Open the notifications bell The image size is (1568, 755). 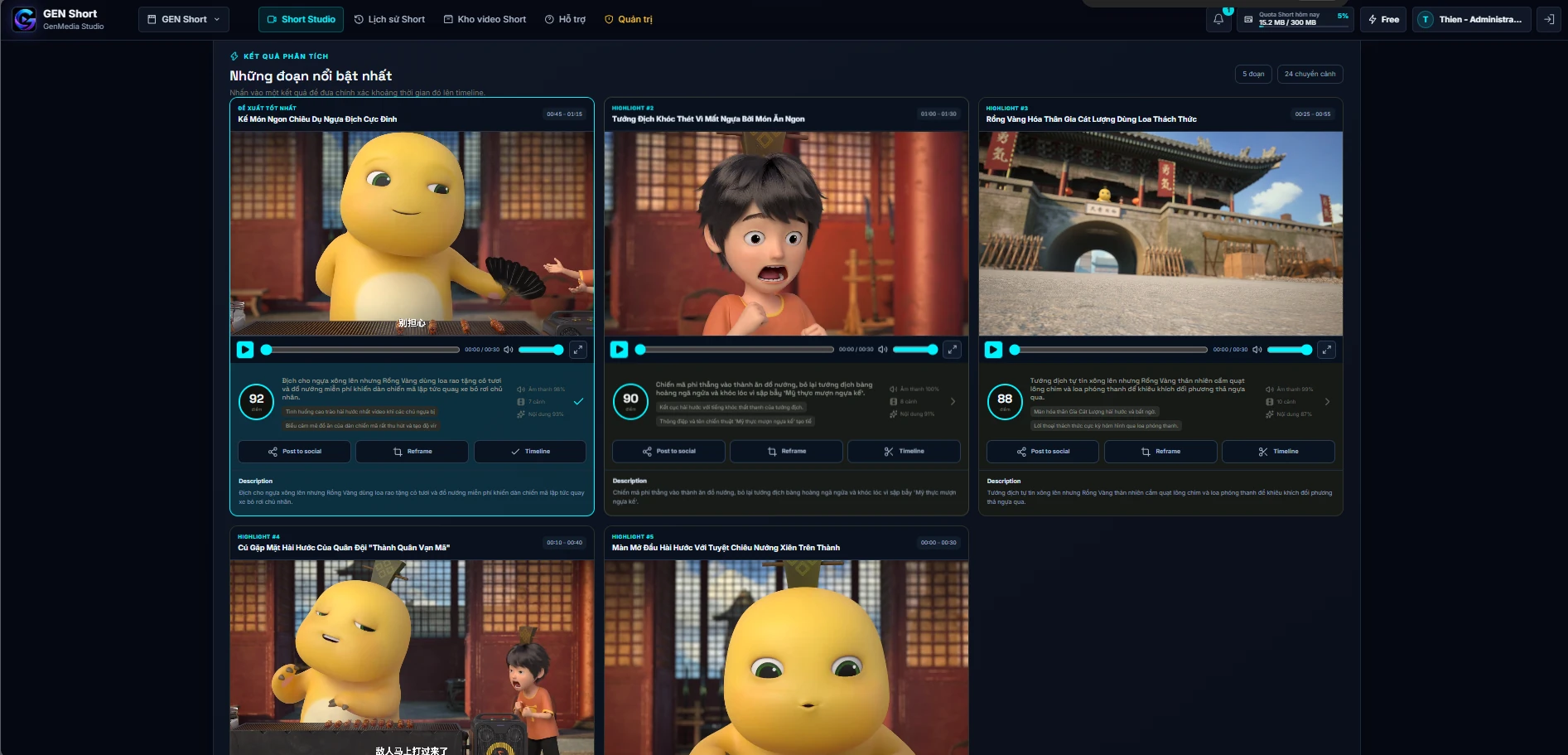coord(1218,19)
